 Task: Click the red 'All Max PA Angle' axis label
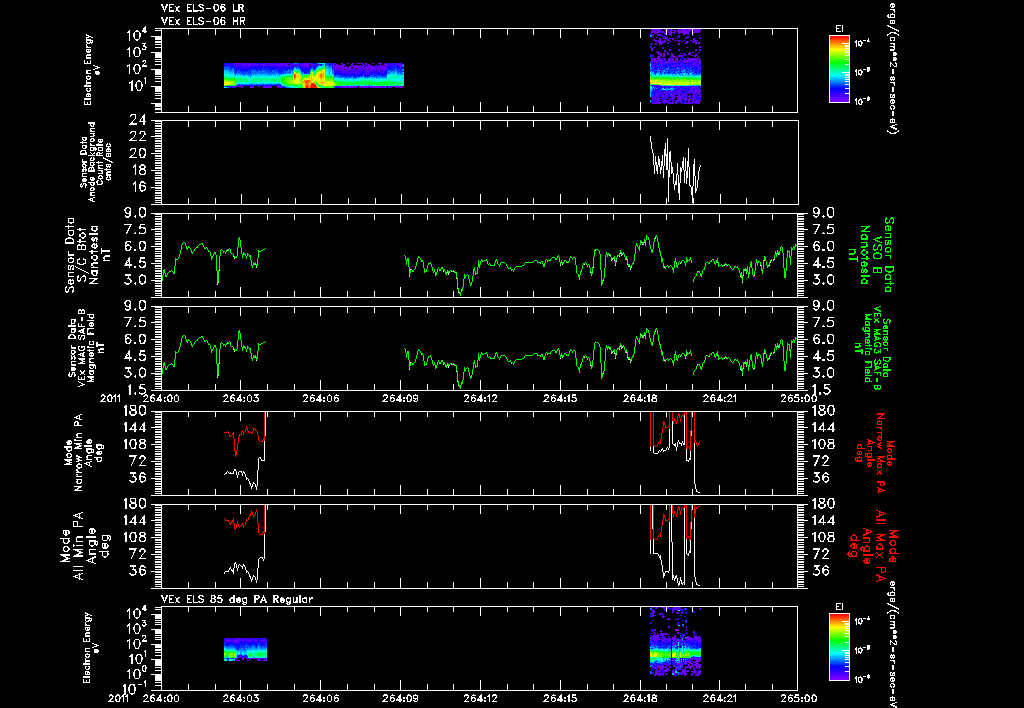873,545
